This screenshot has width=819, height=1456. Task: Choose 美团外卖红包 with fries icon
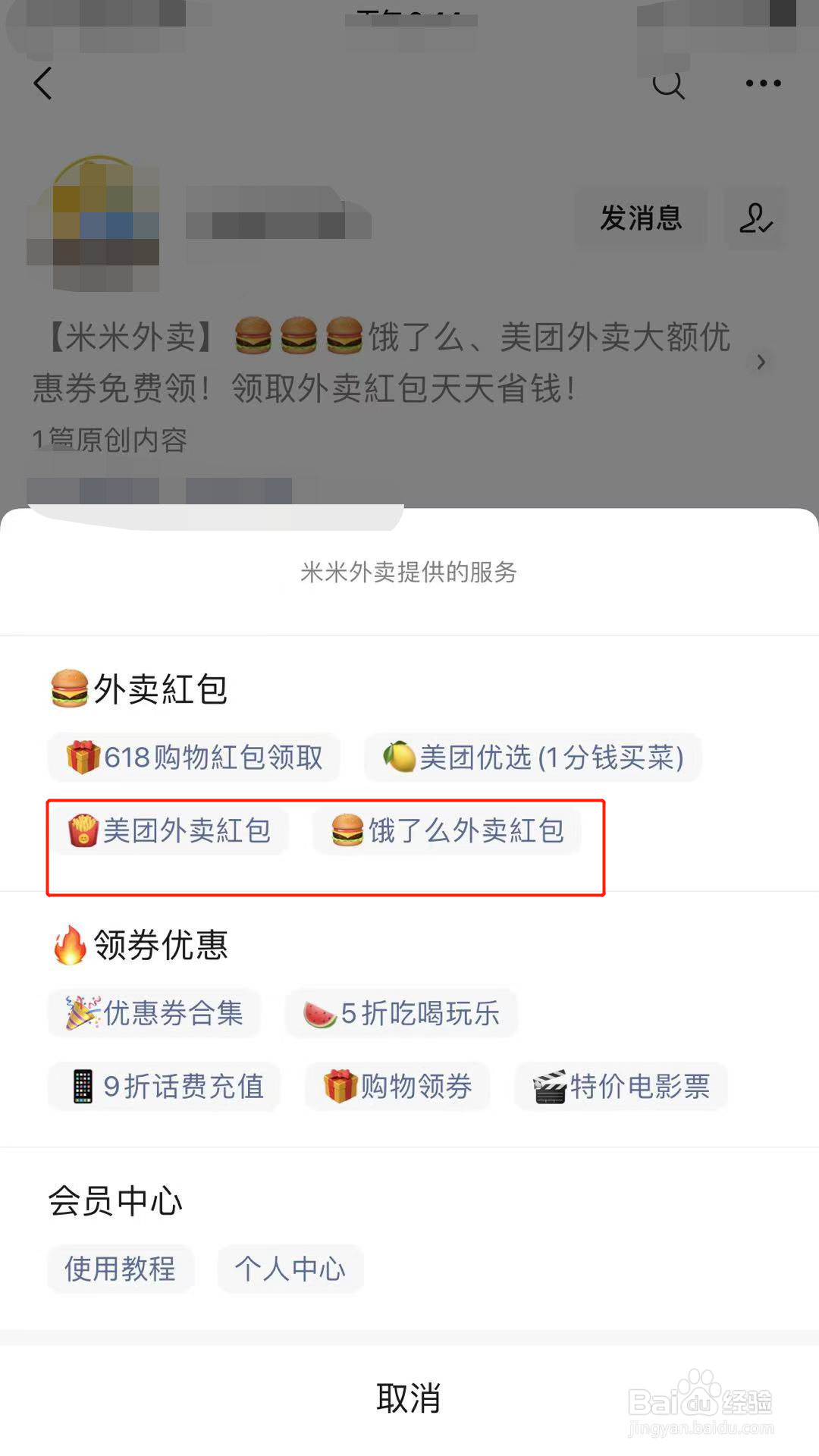click(168, 830)
